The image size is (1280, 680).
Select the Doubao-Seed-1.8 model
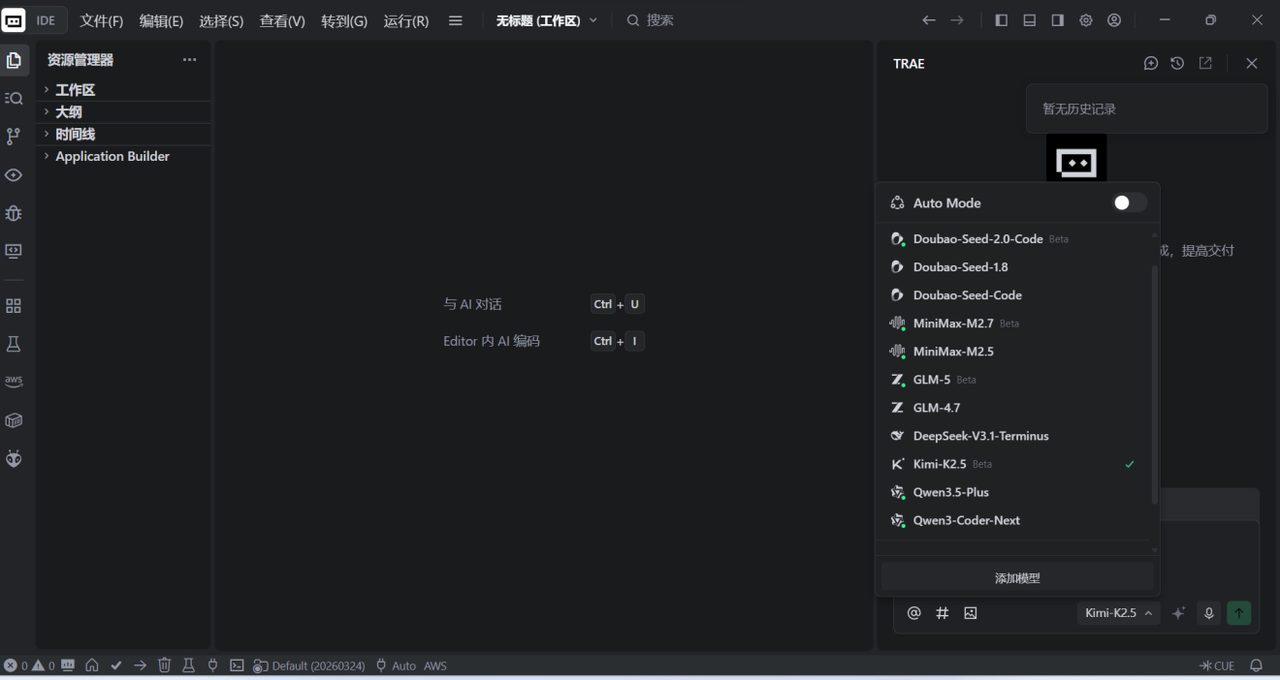[1015, 267]
